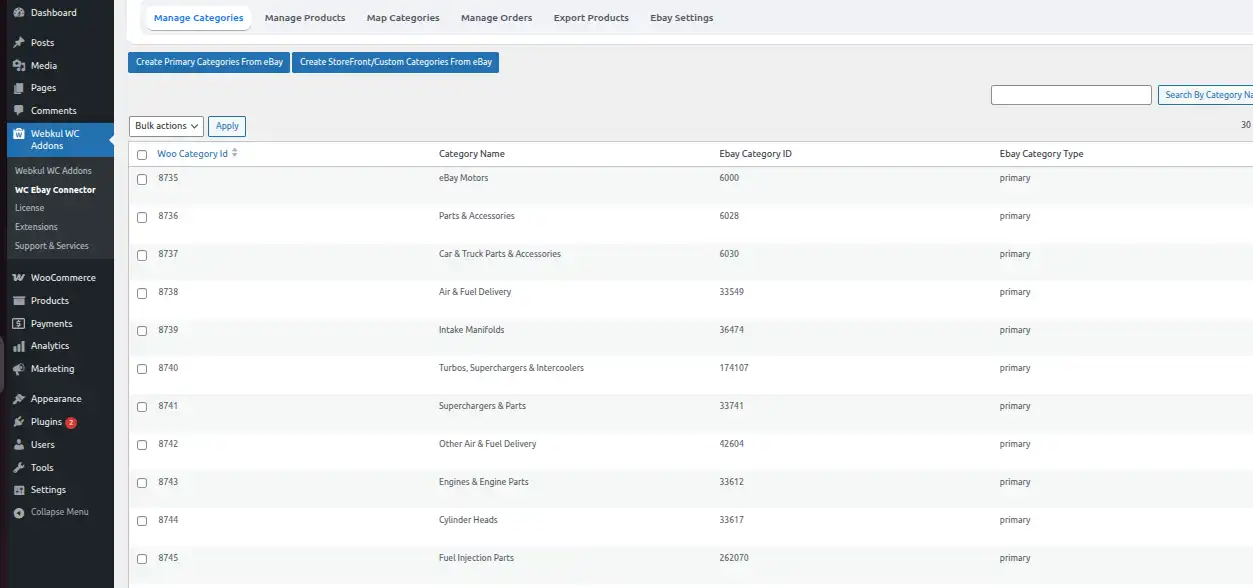The image size is (1253, 588).
Task: Click the Marketing megaphone icon
Action: tap(19, 369)
